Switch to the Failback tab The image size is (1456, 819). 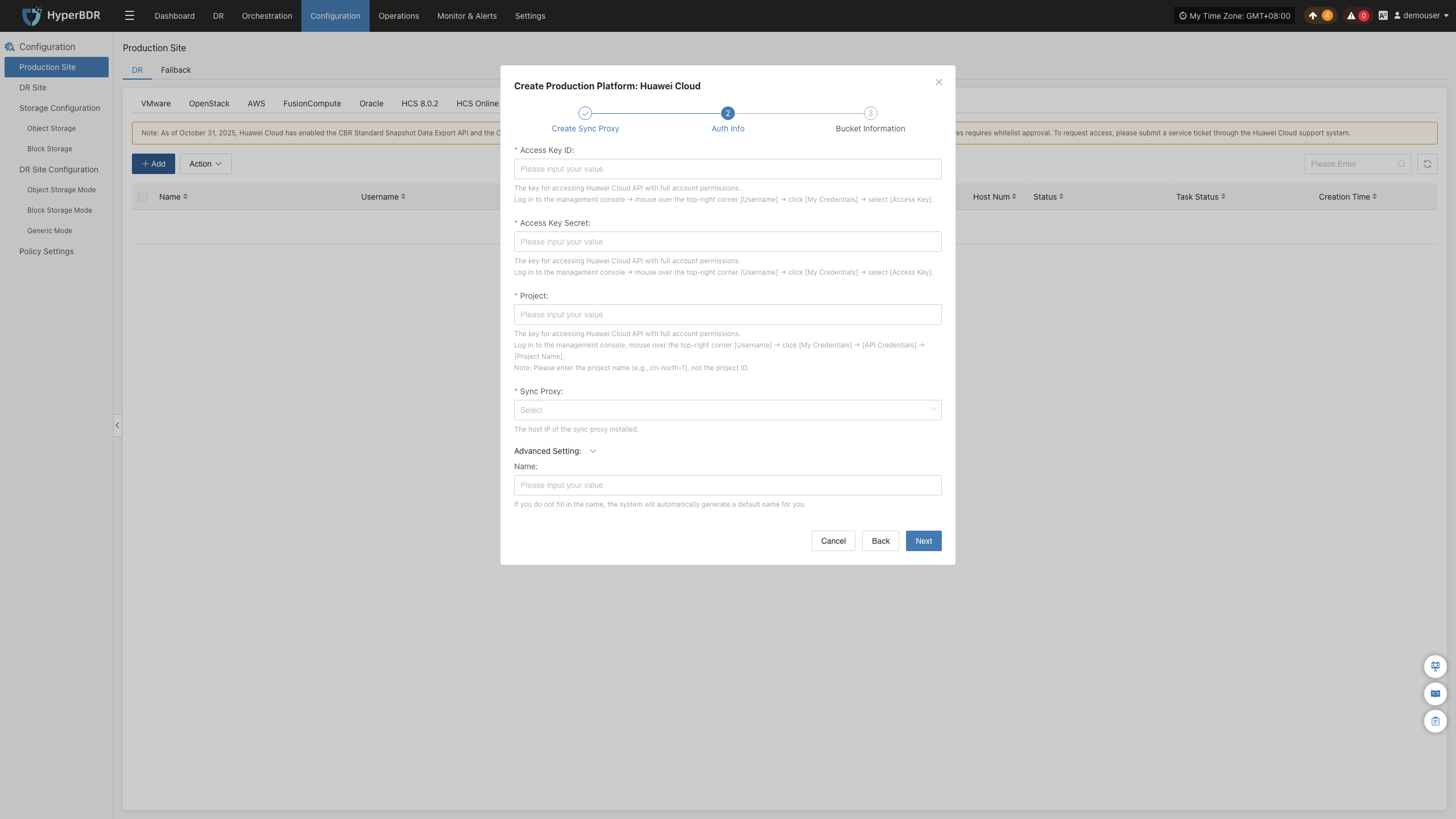point(176,70)
